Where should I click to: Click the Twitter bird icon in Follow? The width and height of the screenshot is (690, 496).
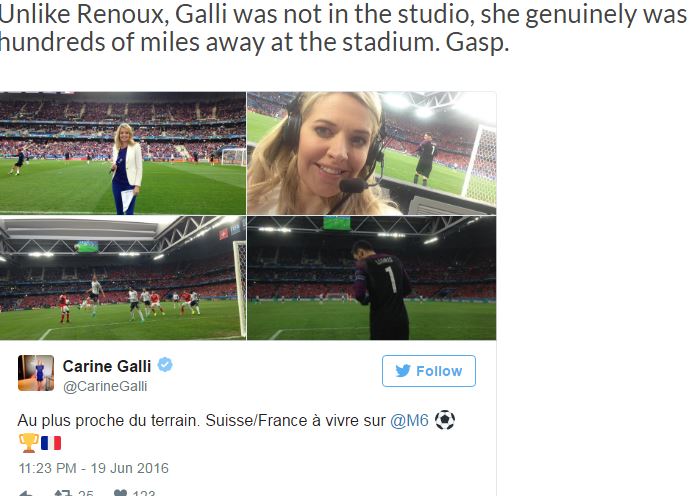pyautogui.click(x=403, y=371)
